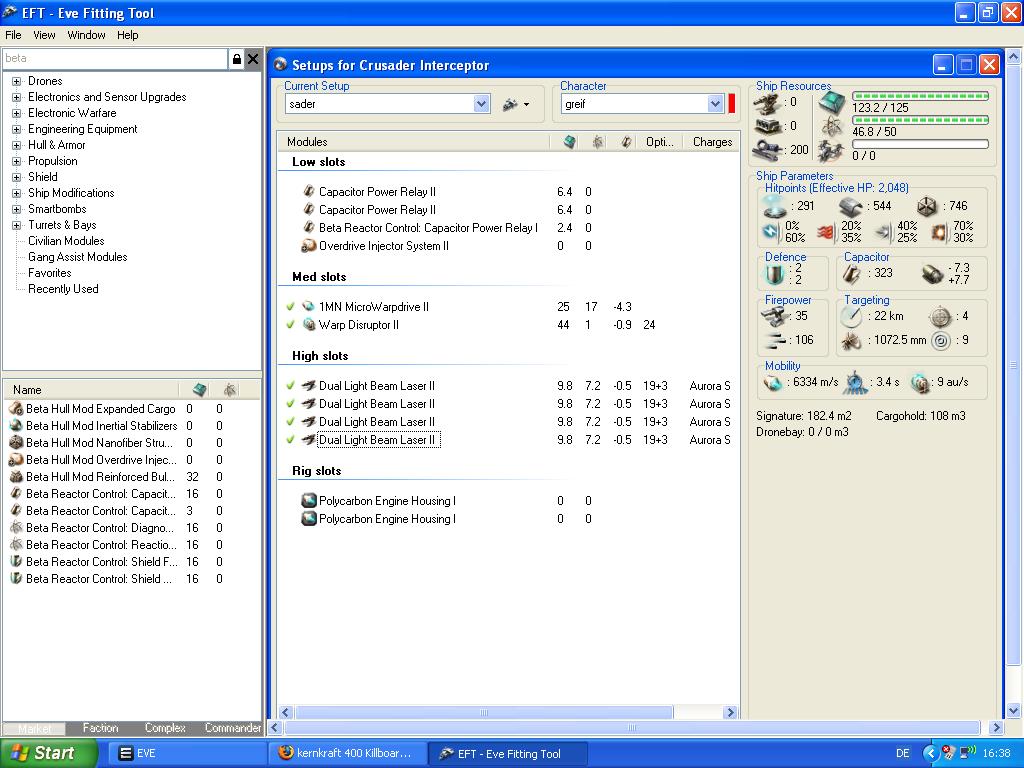The height and width of the screenshot is (768, 1024).
Task: Click the Defence tank icon
Action: (775, 274)
